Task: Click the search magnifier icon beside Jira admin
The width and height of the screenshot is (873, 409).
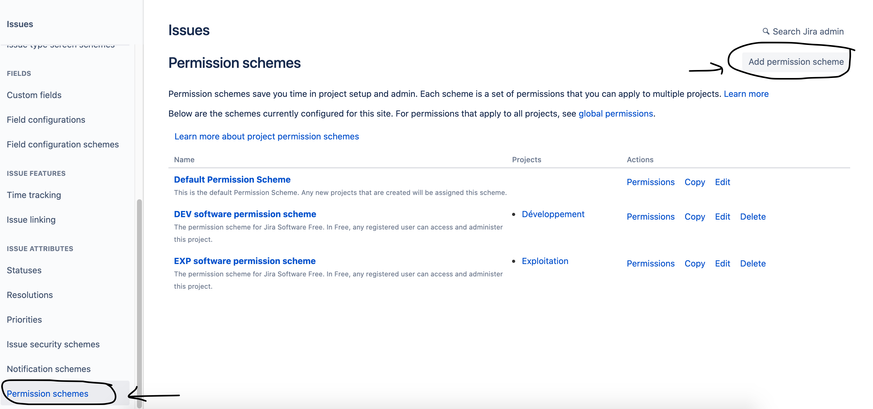Action: tap(766, 32)
